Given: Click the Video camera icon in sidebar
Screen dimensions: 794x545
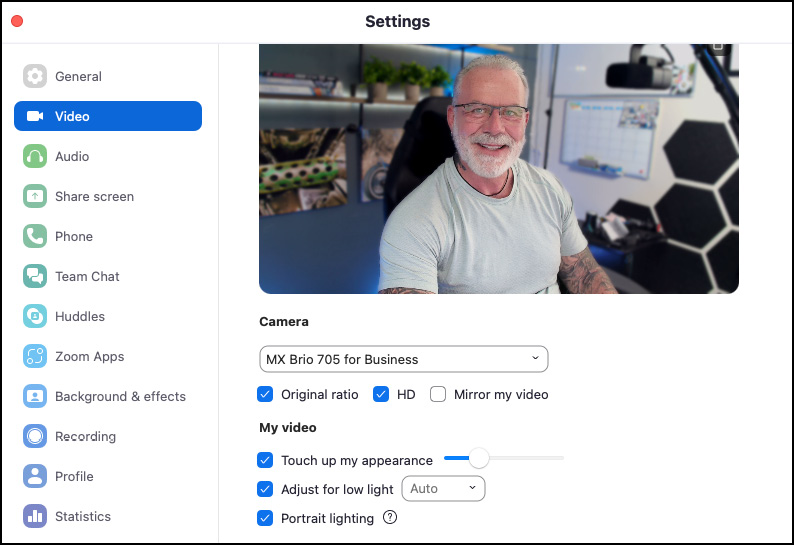Looking at the screenshot, I should [35, 116].
